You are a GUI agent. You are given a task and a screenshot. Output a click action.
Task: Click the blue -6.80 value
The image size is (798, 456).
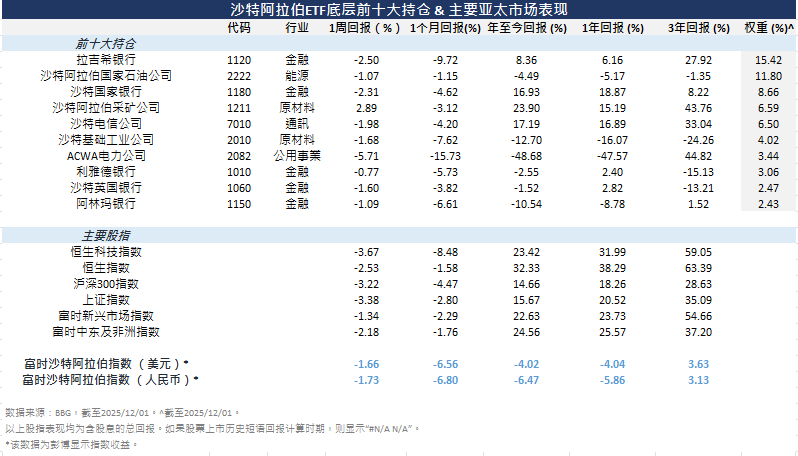click(x=445, y=380)
